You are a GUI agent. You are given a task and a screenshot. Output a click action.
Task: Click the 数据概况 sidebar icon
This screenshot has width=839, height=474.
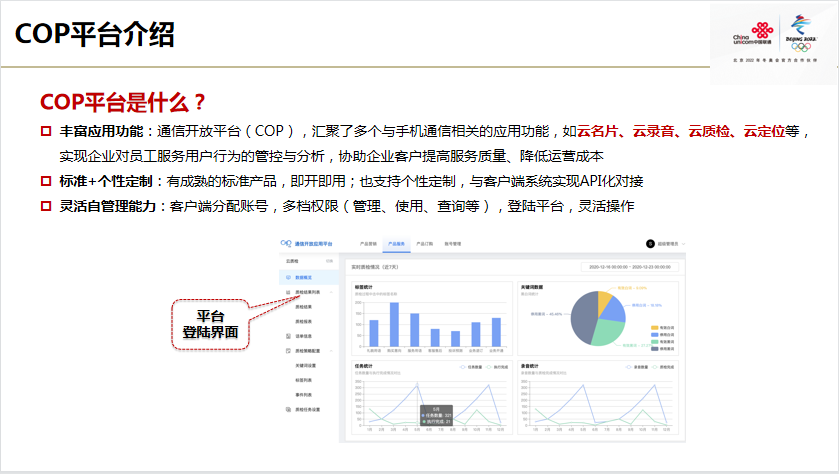pos(287,276)
